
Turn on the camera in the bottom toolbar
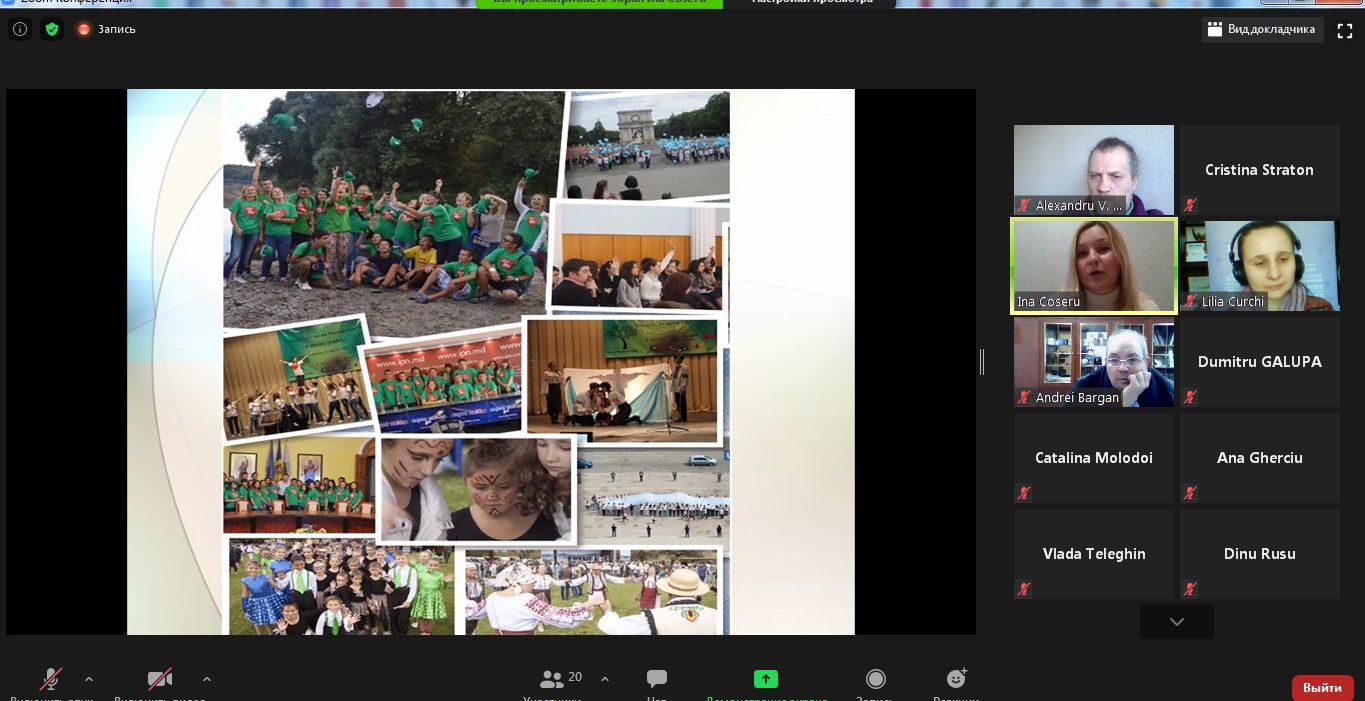[160, 680]
